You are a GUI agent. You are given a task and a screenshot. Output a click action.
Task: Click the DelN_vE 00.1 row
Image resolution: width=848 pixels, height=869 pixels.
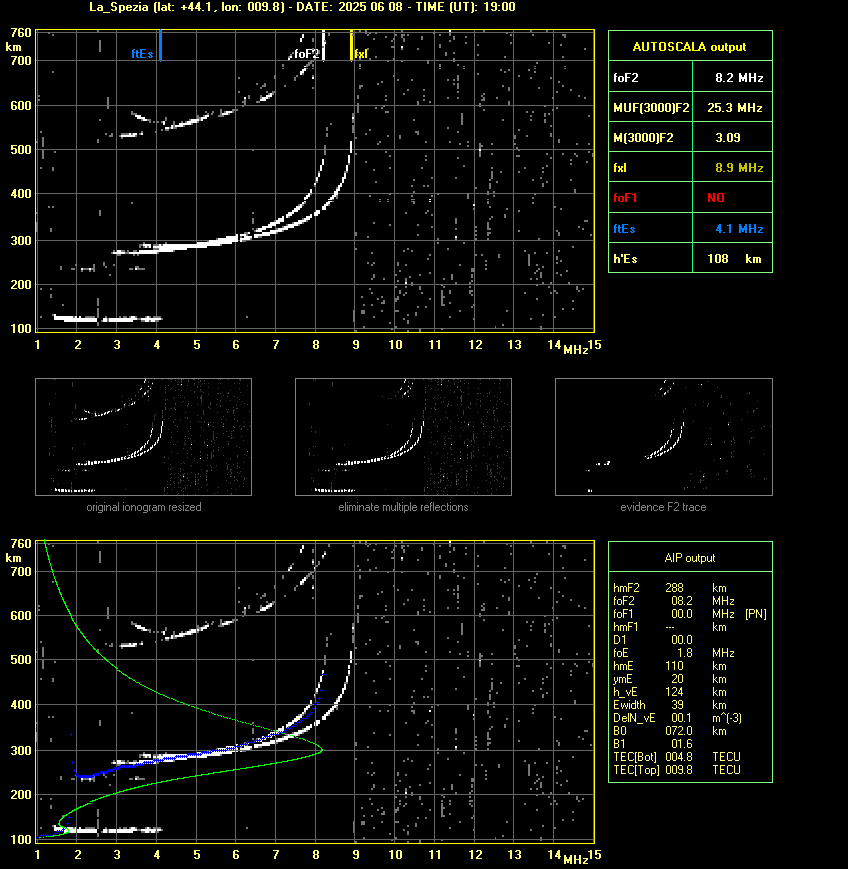click(675, 718)
